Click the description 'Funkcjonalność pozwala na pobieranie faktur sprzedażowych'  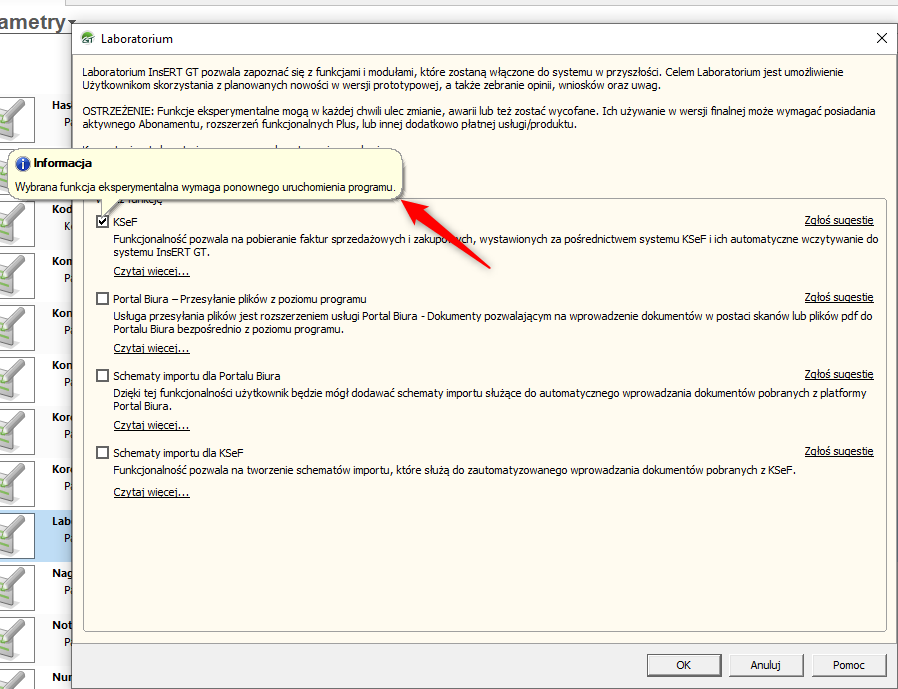(x=495, y=246)
